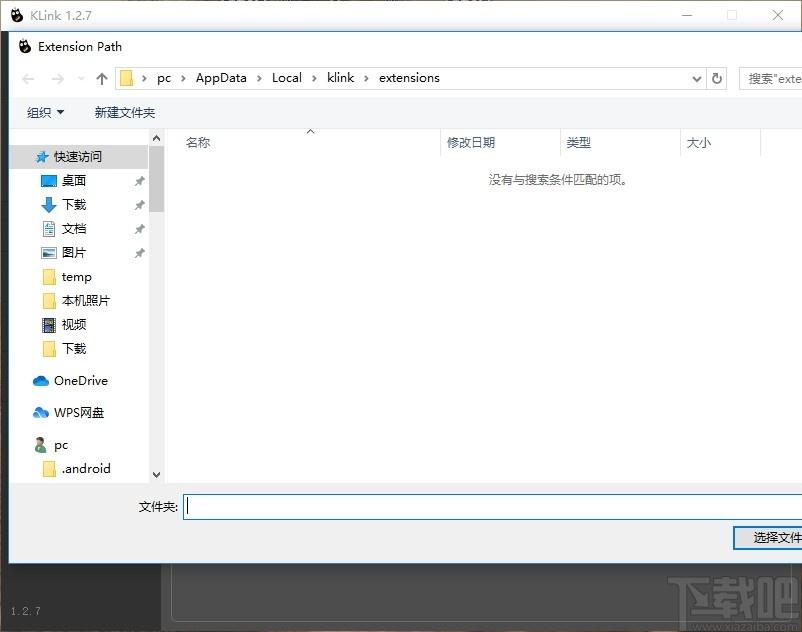Open OneDrive in the navigation pane
Image resolution: width=802 pixels, height=632 pixels.
tap(81, 381)
